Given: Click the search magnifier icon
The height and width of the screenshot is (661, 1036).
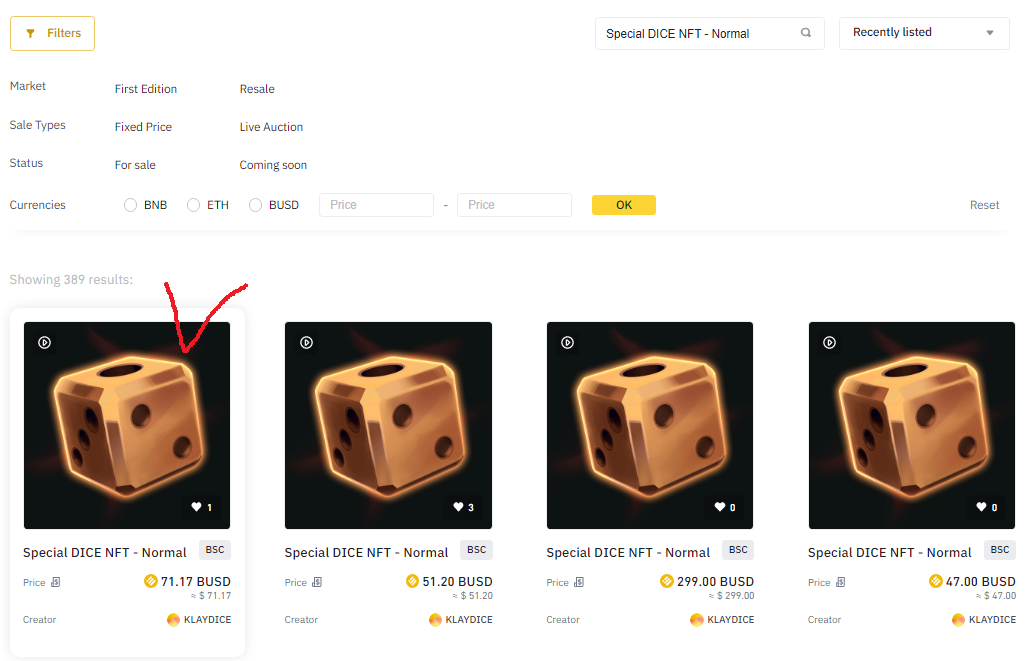Looking at the screenshot, I should coord(806,32).
